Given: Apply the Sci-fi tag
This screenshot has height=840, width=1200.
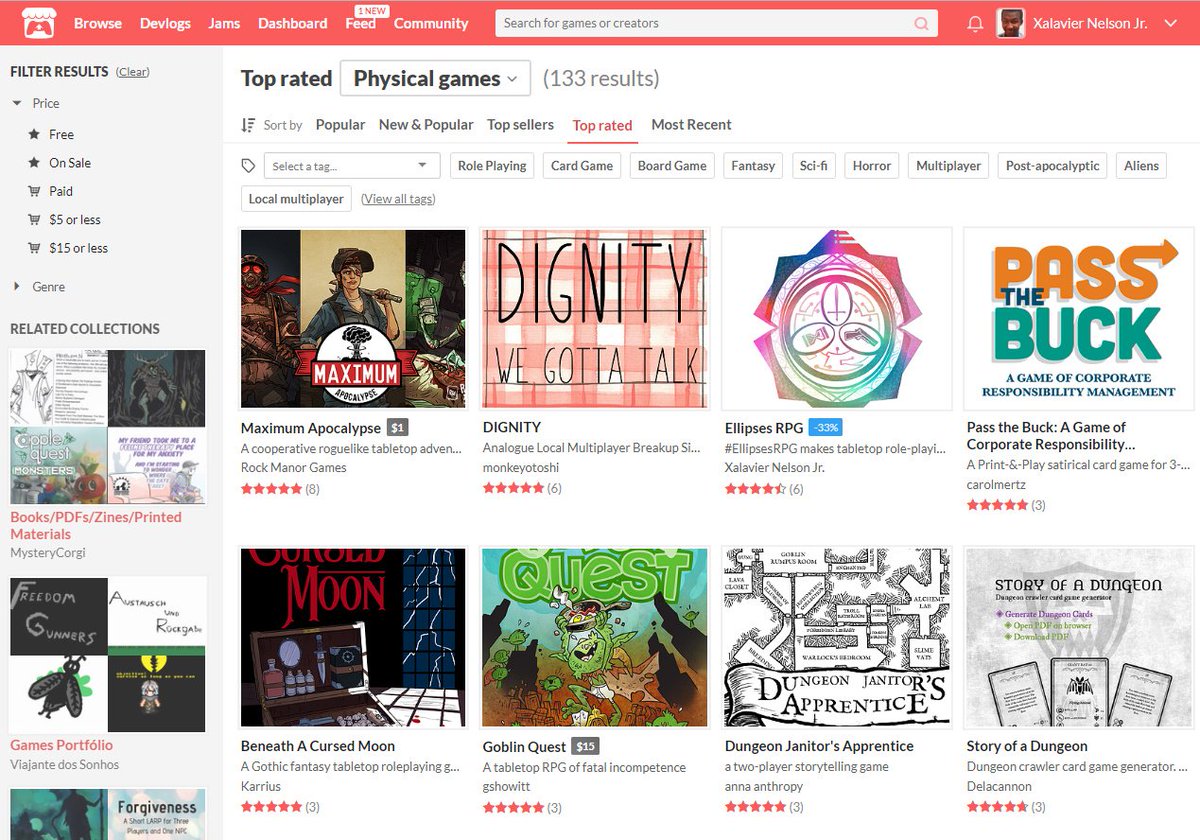Looking at the screenshot, I should [x=814, y=166].
